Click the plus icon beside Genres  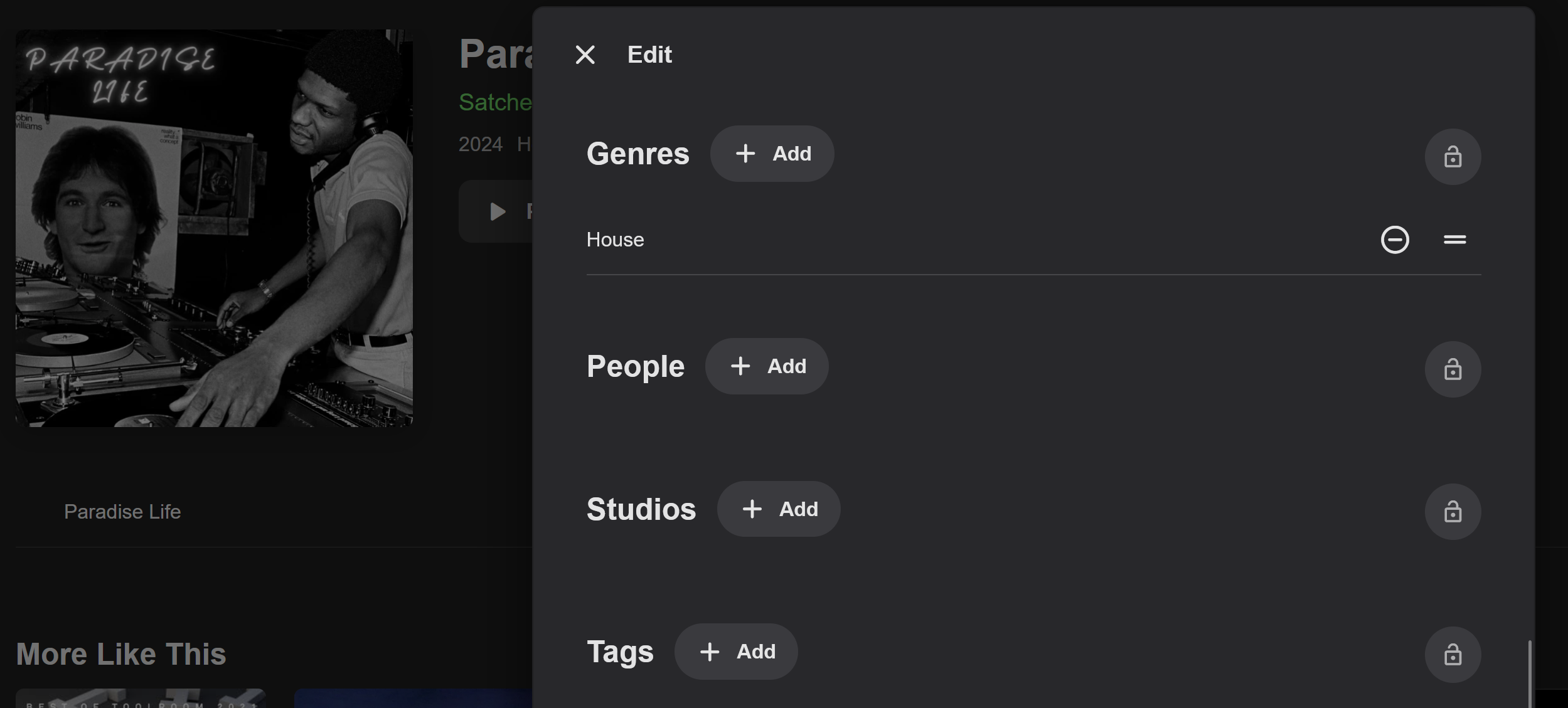(x=745, y=154)
